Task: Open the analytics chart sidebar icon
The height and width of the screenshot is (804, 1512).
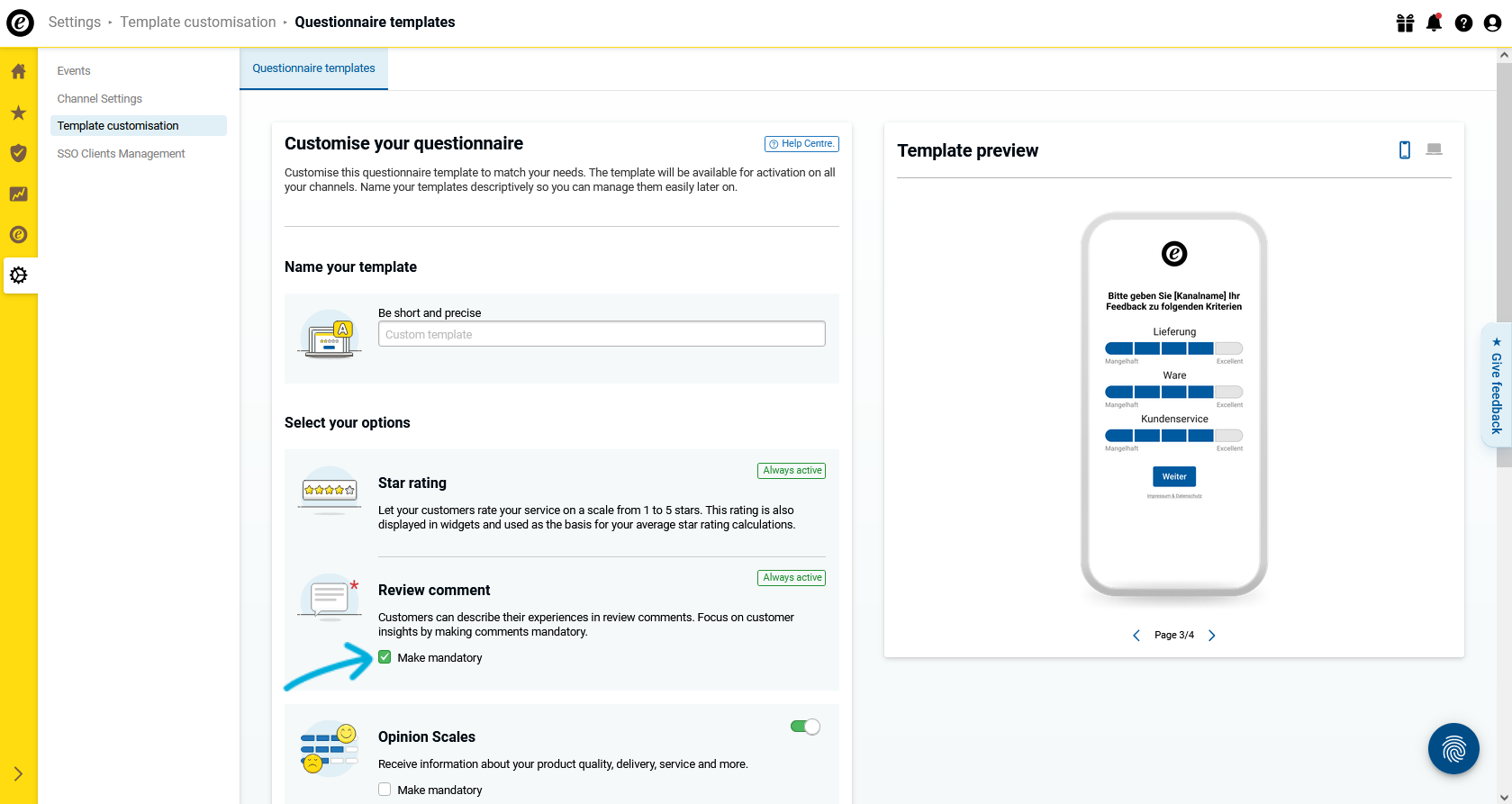Action: [x=18, y=194]
